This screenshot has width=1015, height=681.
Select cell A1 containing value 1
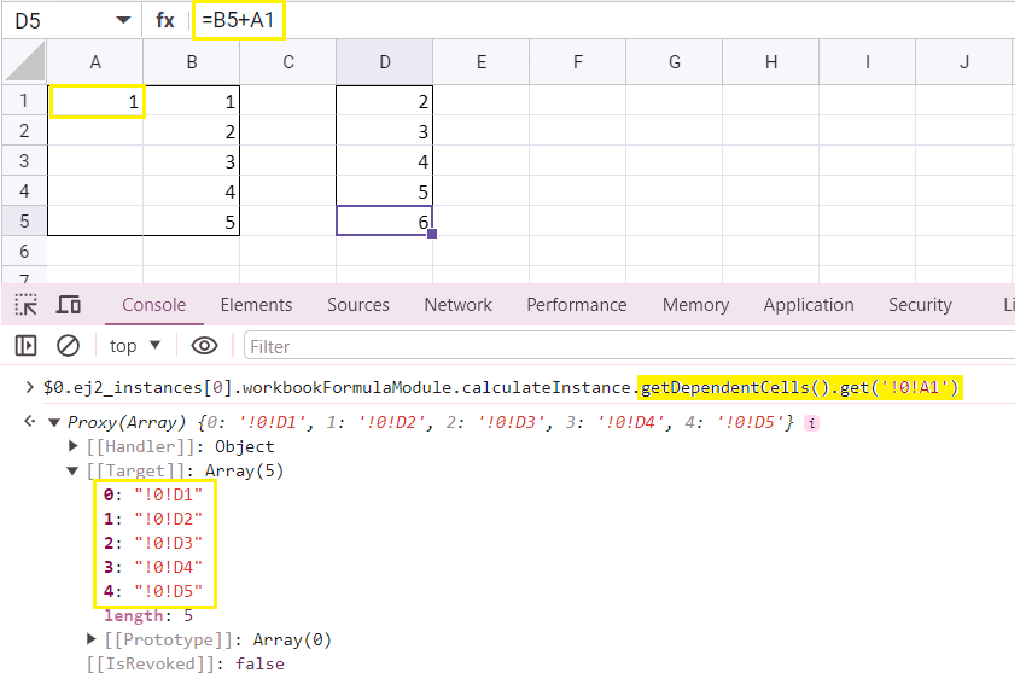(x=97, y=101)
